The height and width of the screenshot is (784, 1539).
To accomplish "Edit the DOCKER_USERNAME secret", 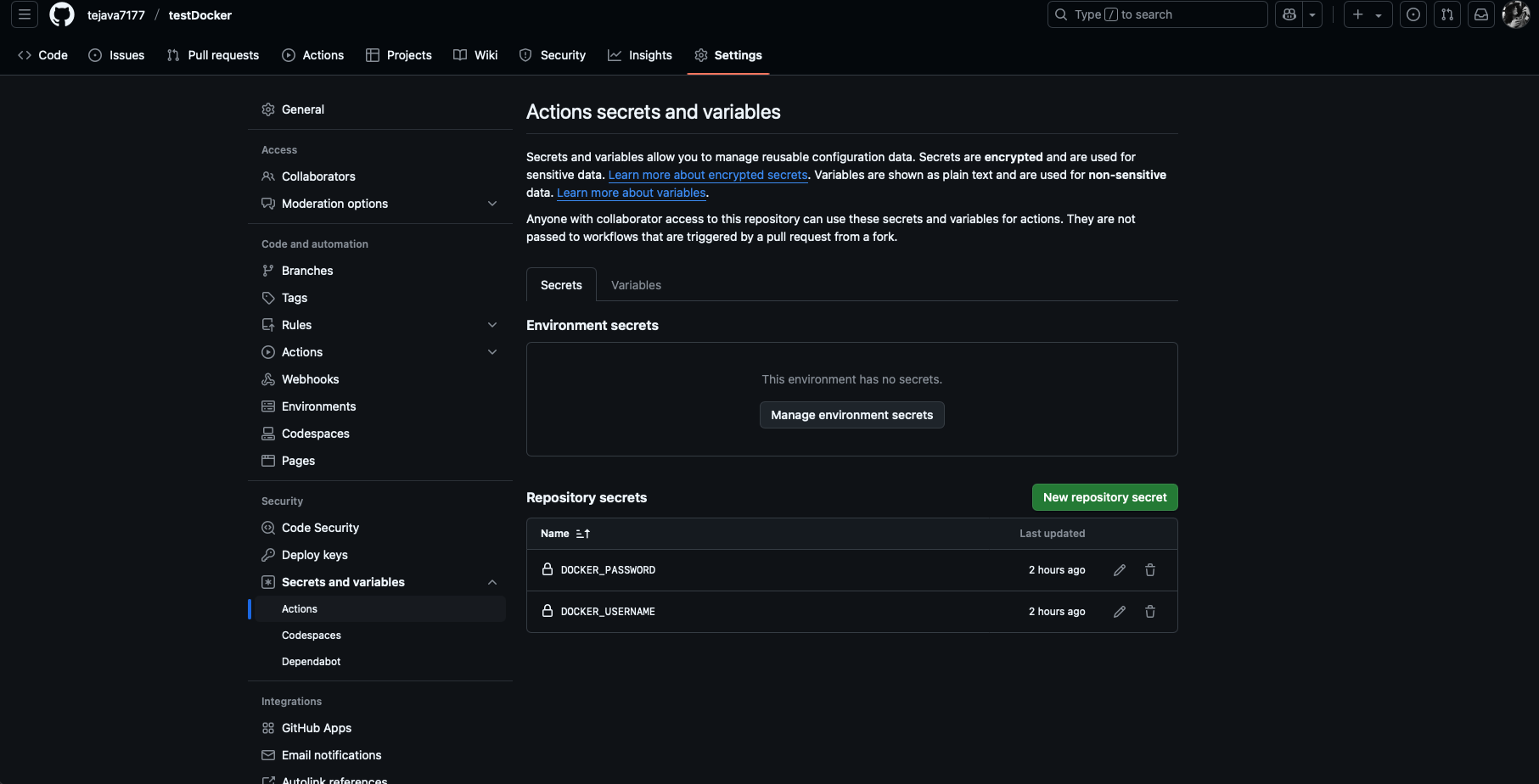I will [1120, 612].
